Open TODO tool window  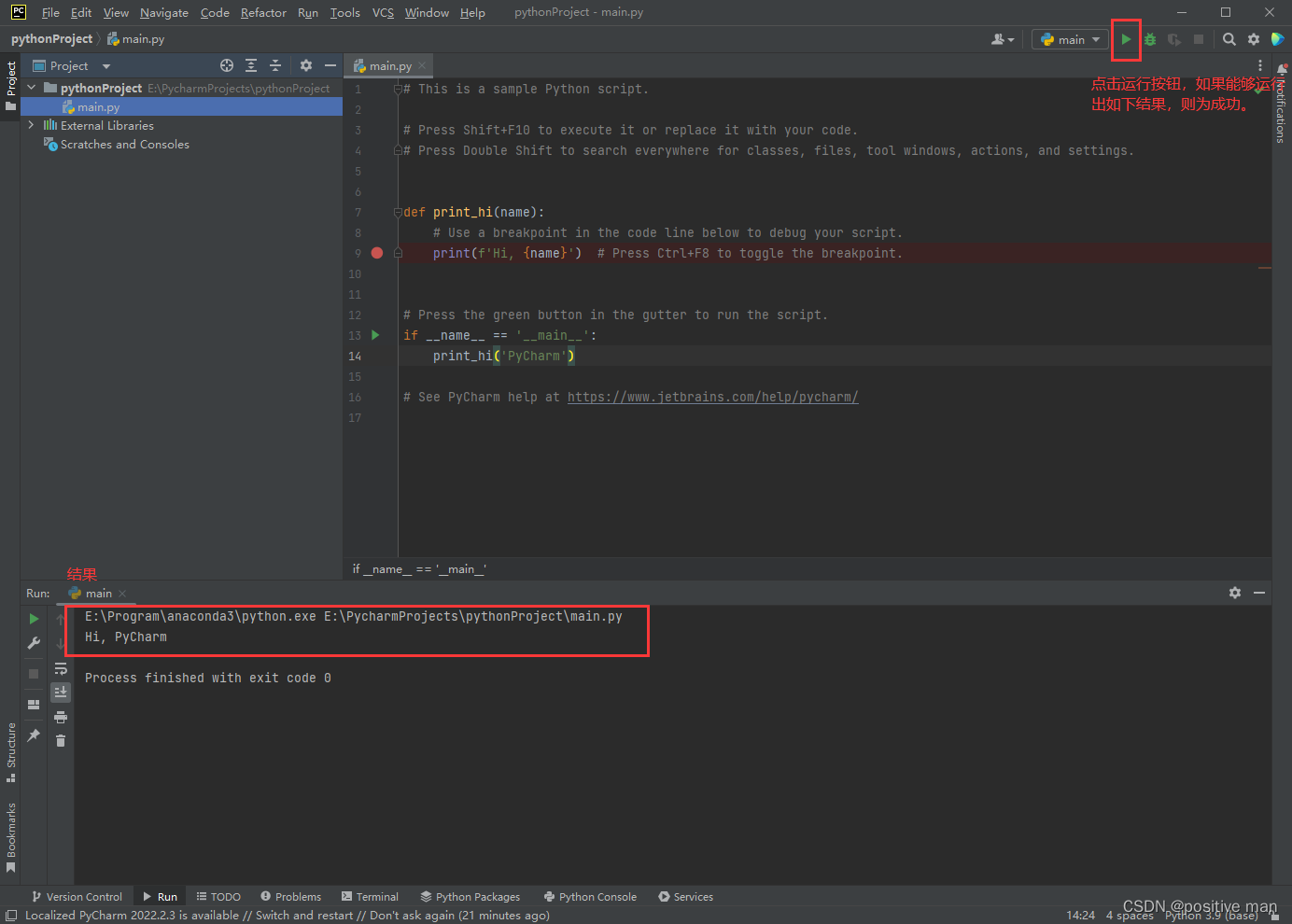(218, 897)
